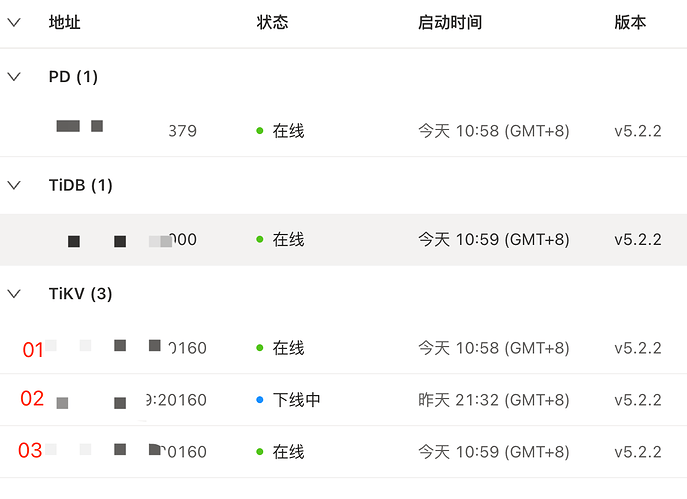The height and width of the screenshot is (499, 687).
Task: Collapse the TiKV (3) group chevron
Action: pyautogui.click(x=14, y=294)
